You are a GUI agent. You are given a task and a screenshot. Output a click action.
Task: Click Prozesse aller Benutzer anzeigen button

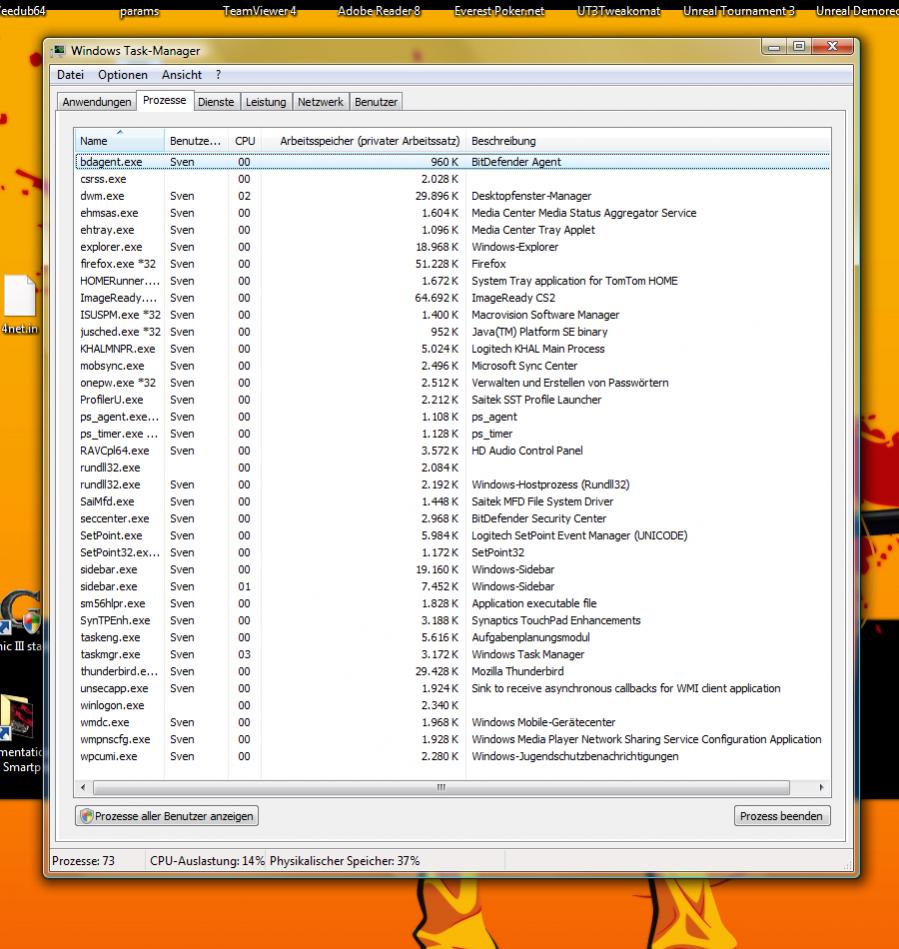[167, 816]
